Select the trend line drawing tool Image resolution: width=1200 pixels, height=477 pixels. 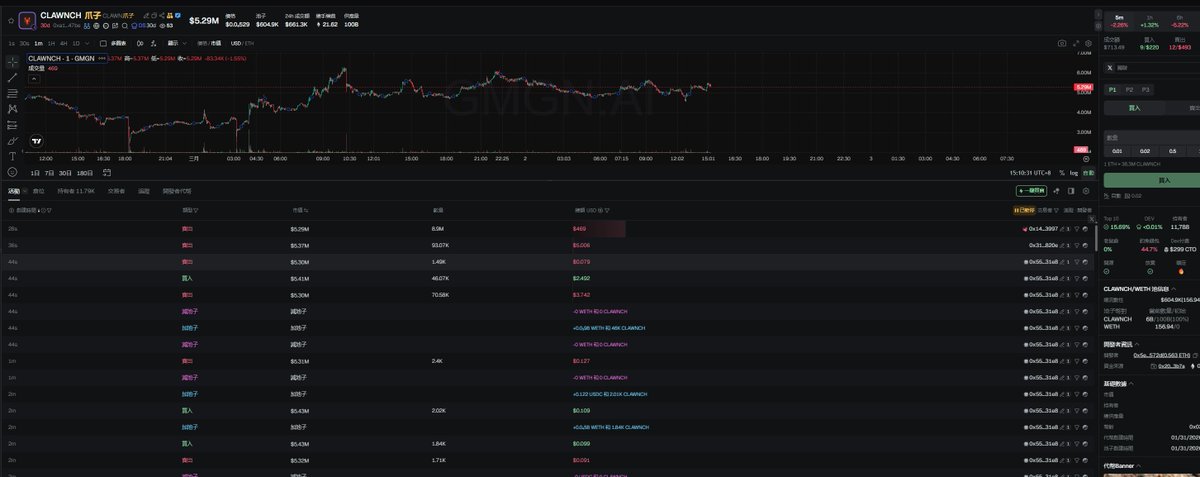tap(11, 77)
